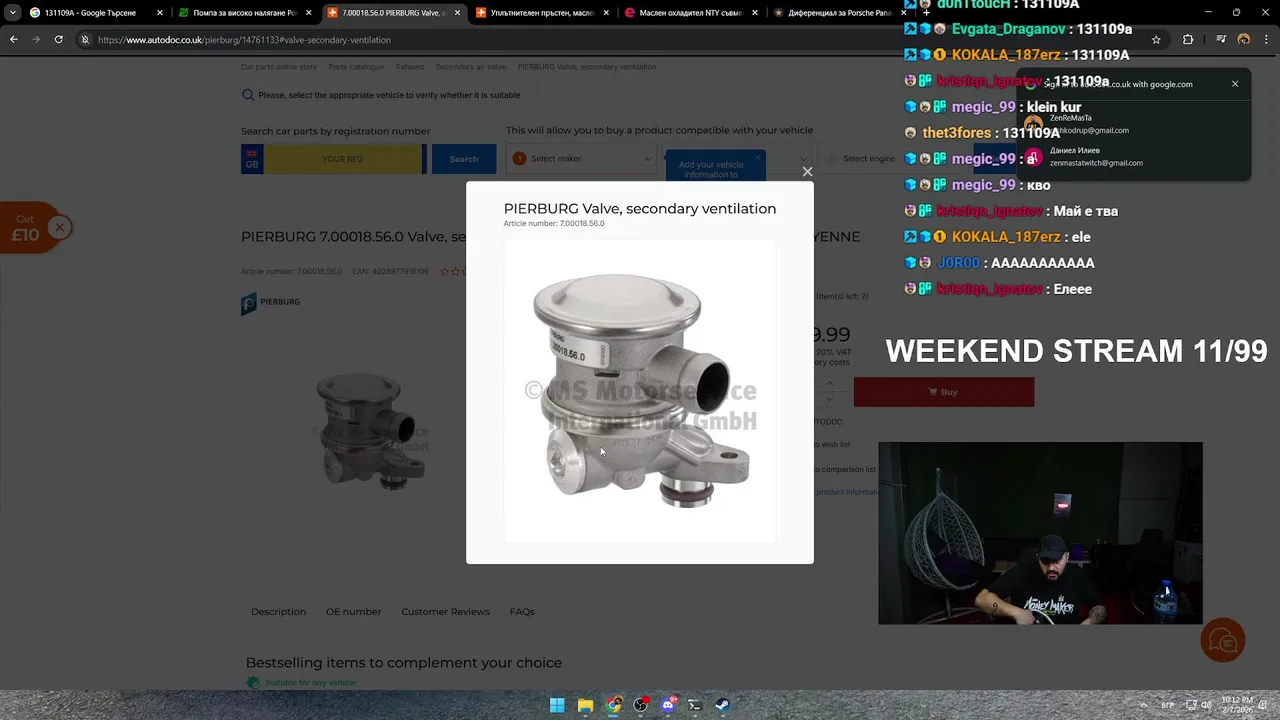Screen dimensions: 1280x720
Task: Close the 'Маслен охладител NTY' tab
Action: pos(755,13)
